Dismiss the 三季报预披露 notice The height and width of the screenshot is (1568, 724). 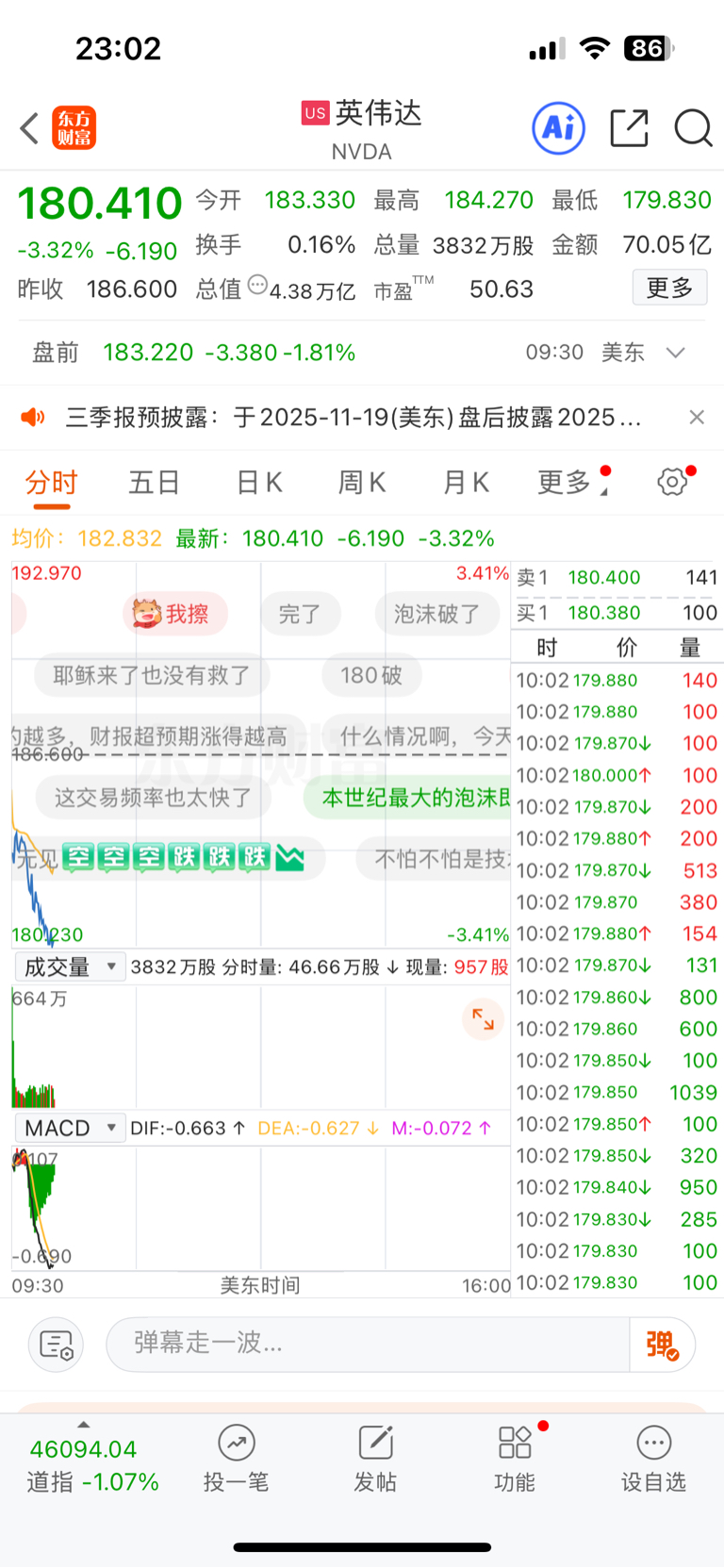697,417
